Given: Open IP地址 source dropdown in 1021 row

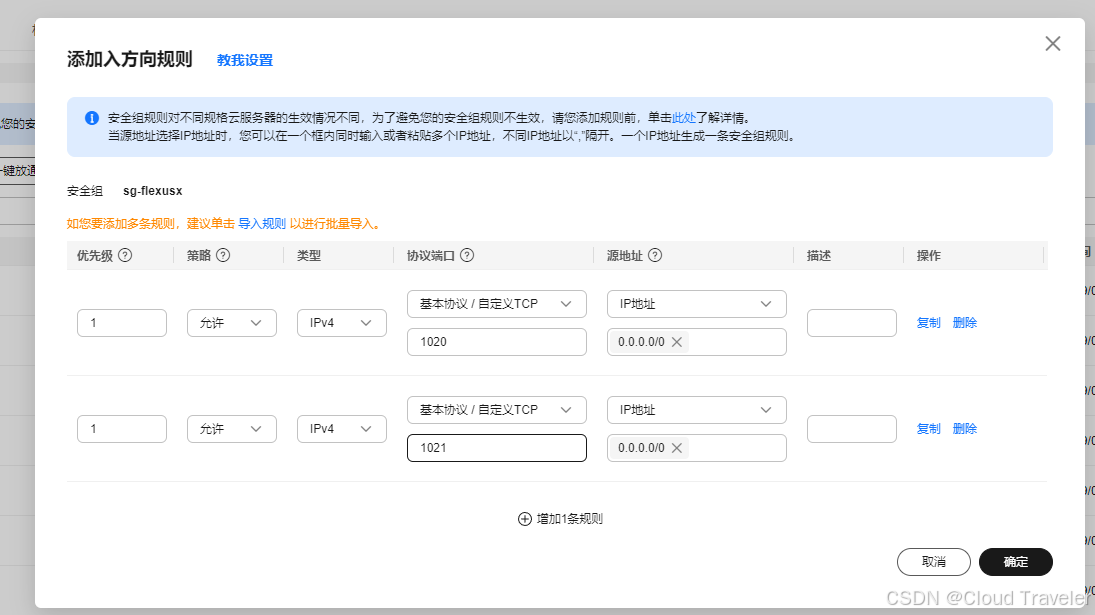Looking at the screenshot, I should (697, 410).
